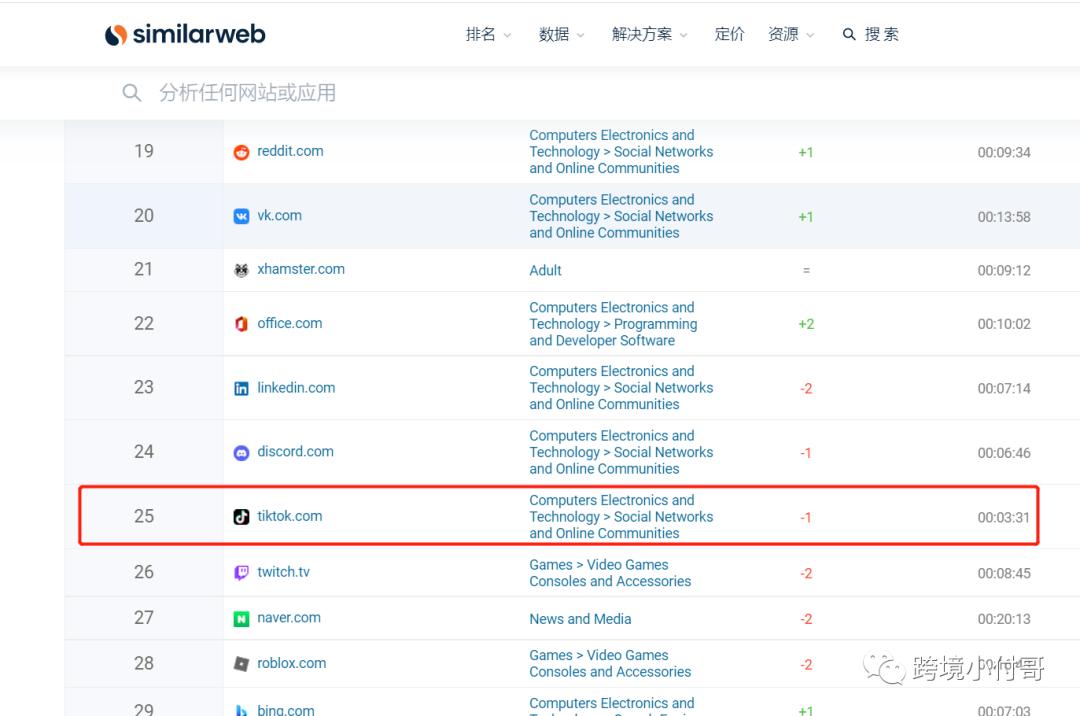This screenshot has width=1080, height=716.
Task: Open the reddit.com link
Action: point(290,151)
